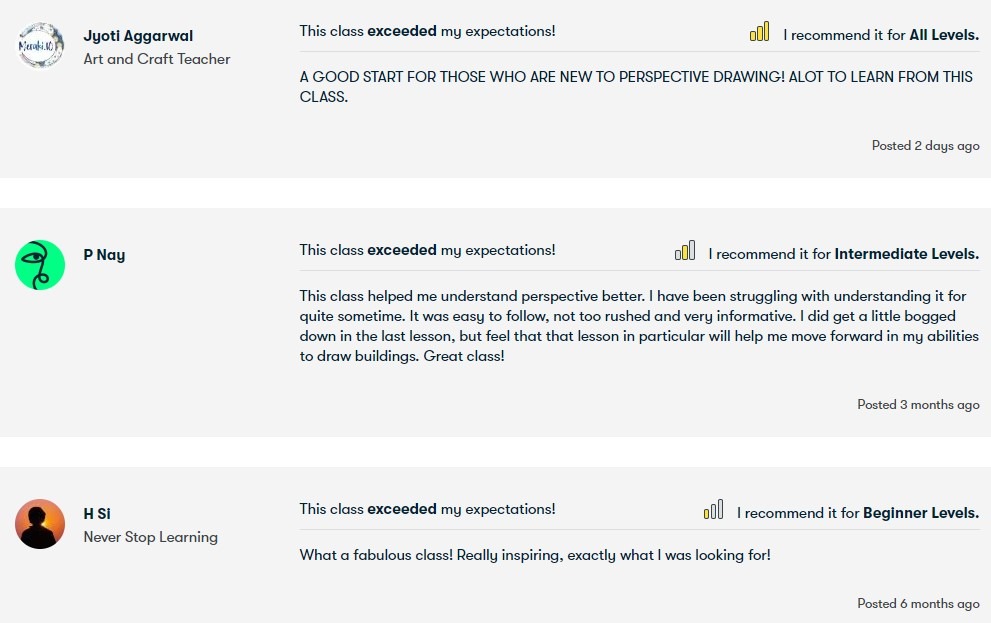This screenshot has height=623, width=991.
Task: Click 'I recommend it for All Levels' text
Action: click(x=880, y=35)
